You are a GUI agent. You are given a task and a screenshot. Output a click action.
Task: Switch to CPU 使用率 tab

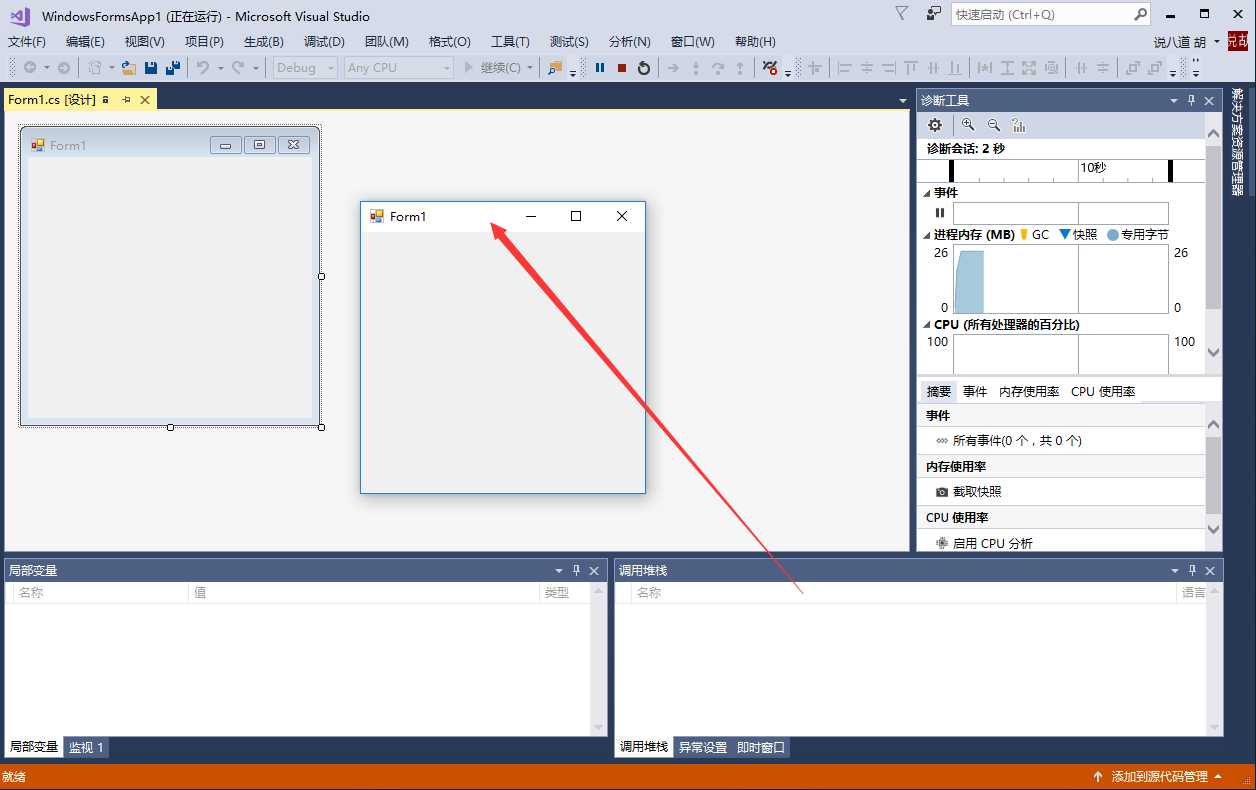pyautogui.click(x=1103, y=392)
